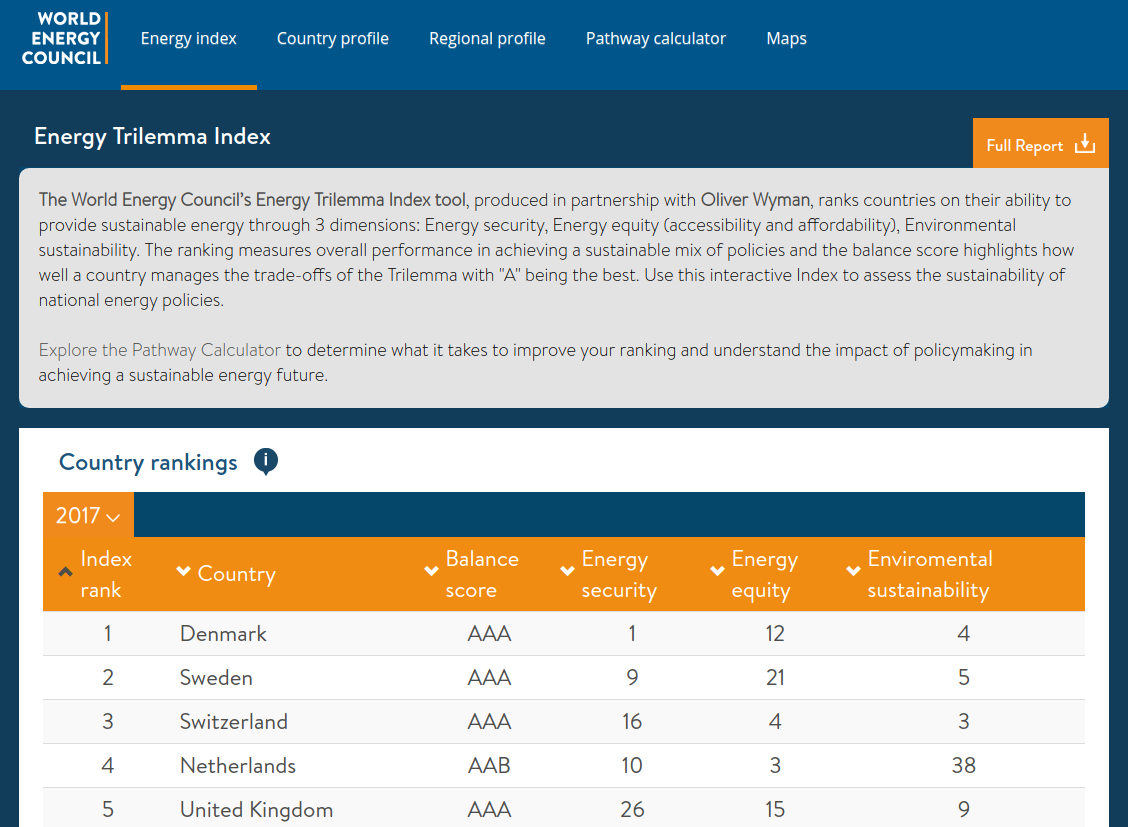The width and height of the screenshot is (1128, 827).
Task: Sort by Enviromental sustainability chevron
Action: click(853, 571)
